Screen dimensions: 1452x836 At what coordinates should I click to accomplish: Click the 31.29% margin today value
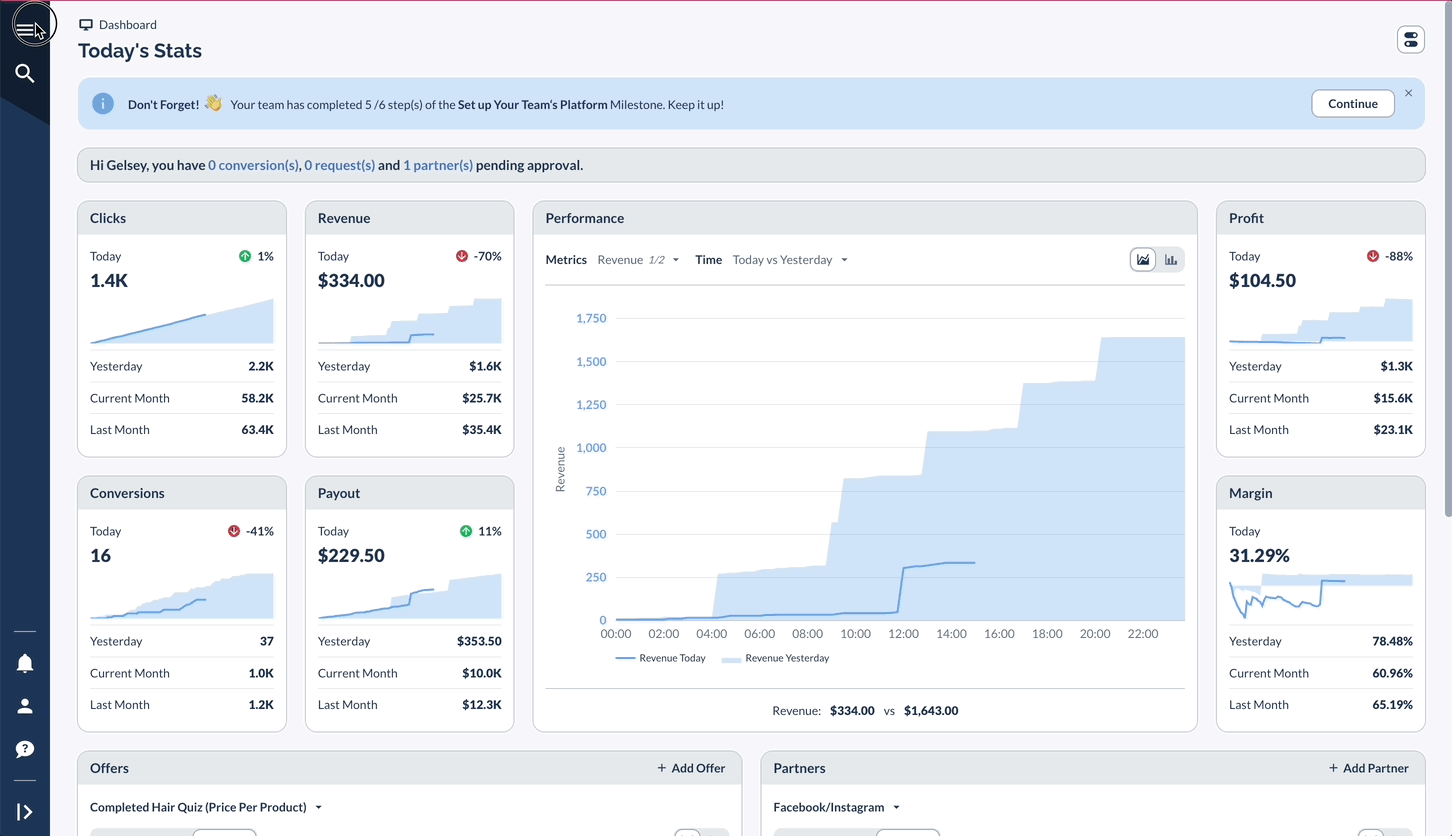click(1259, 556)
